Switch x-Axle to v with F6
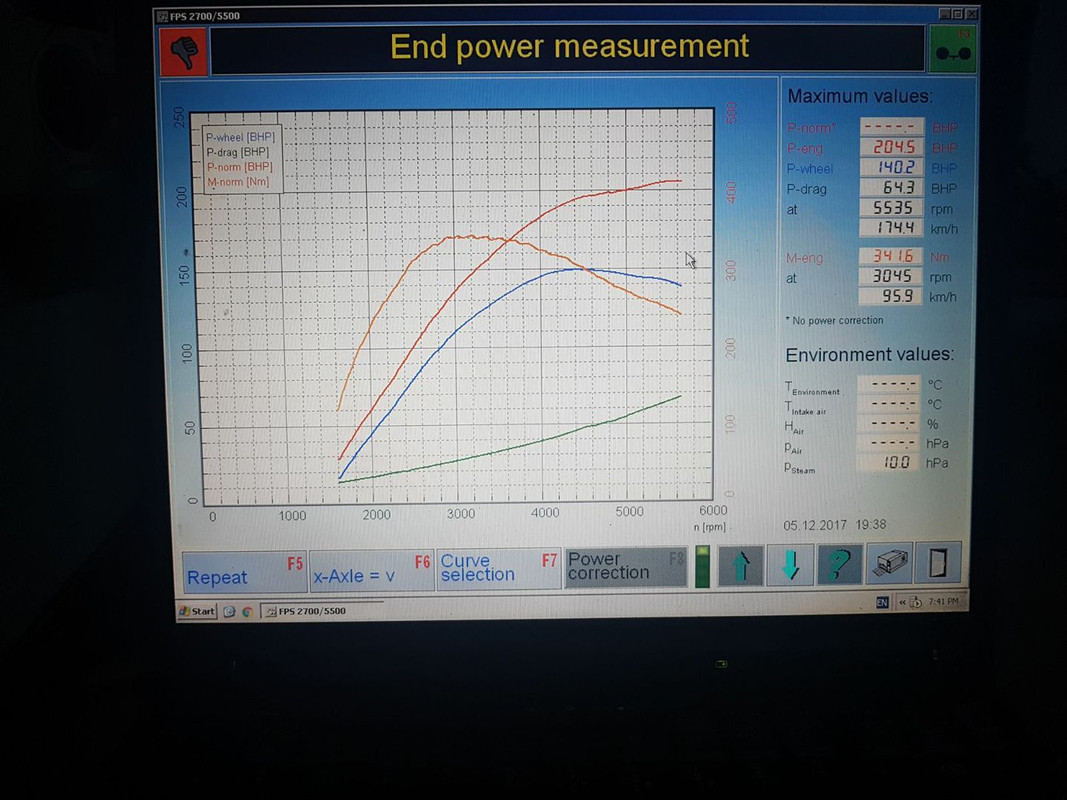1067x800 pixels. 372,570
